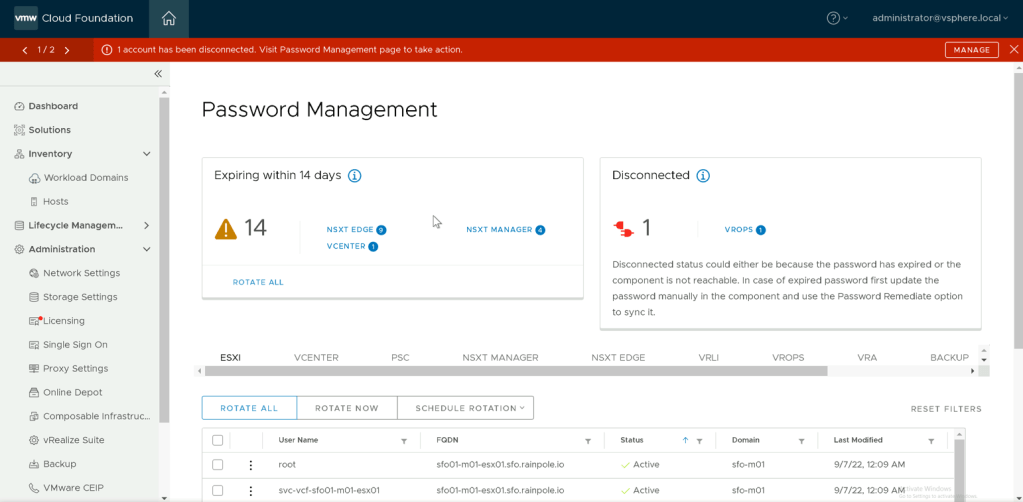The width and height of the screenshot is (1023, 502).
Task: Go to next notification in banner
Action: coord(67,50)
